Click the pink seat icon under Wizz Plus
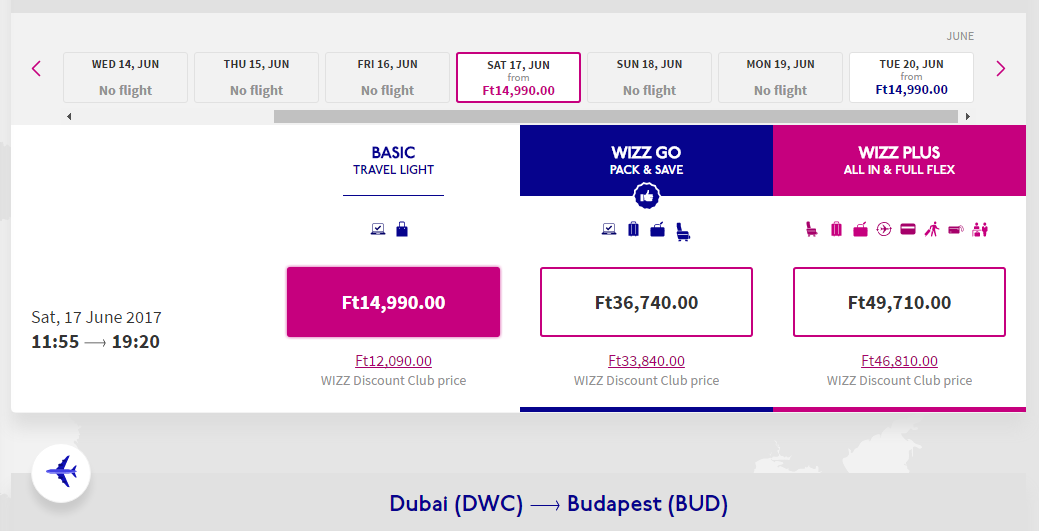The height and width of the screenshot is (531, 1039). point(811,230)
